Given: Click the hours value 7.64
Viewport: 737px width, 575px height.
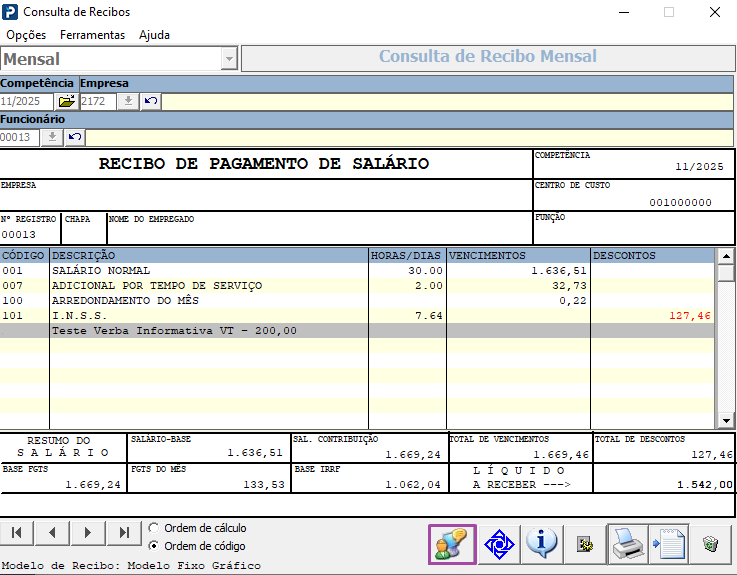Looking at the screenshot, I should click(429, 315).
